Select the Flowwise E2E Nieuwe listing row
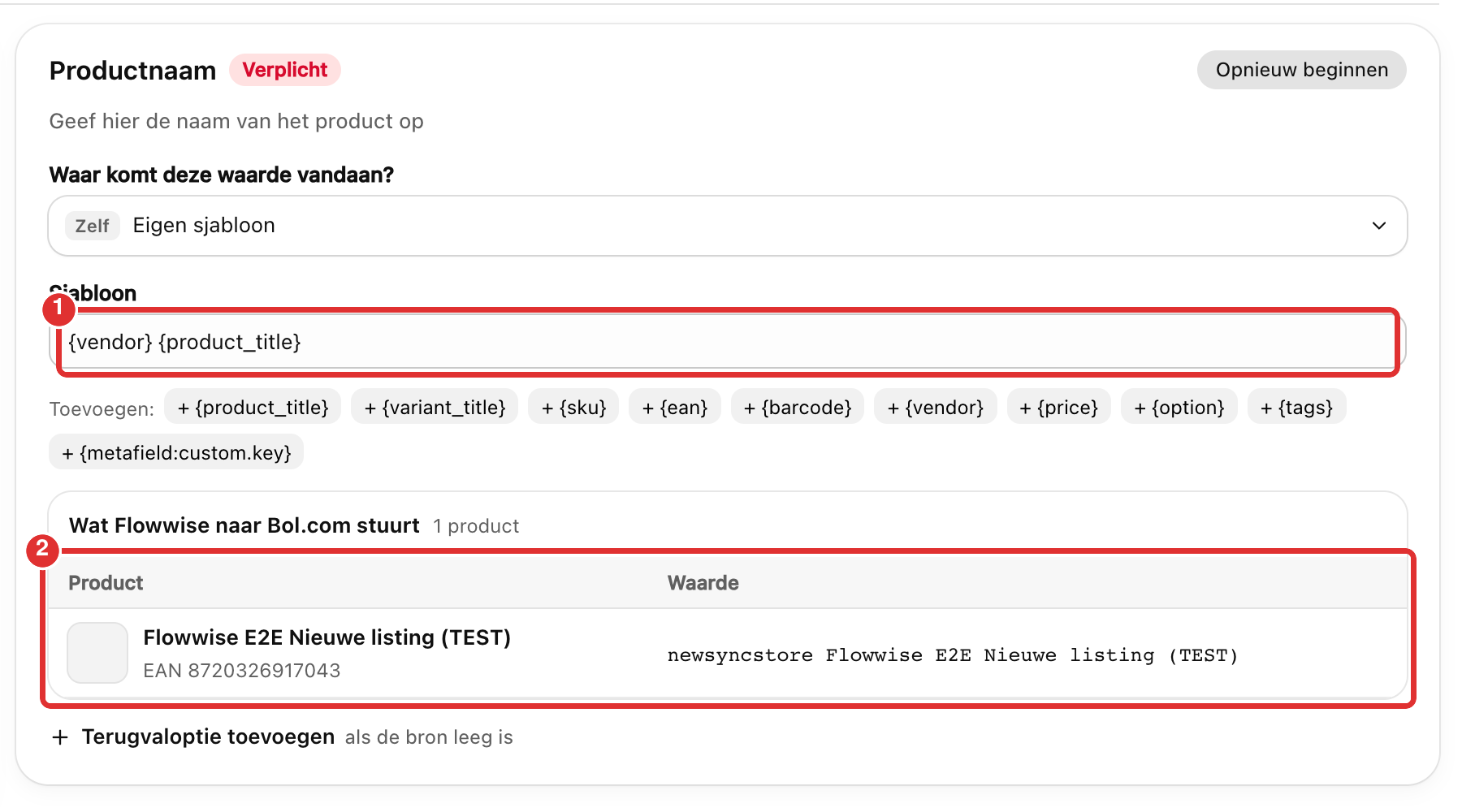 [727, 653]
